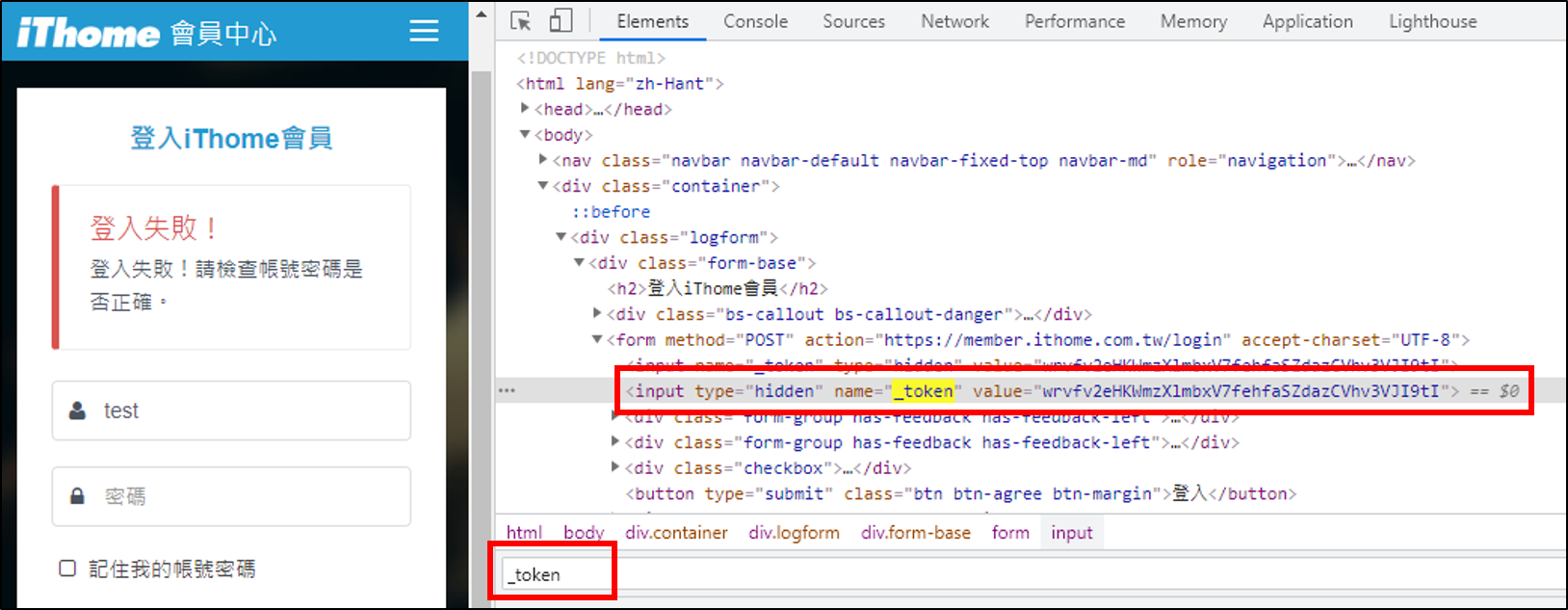Open the Network tab

point(954,21)
